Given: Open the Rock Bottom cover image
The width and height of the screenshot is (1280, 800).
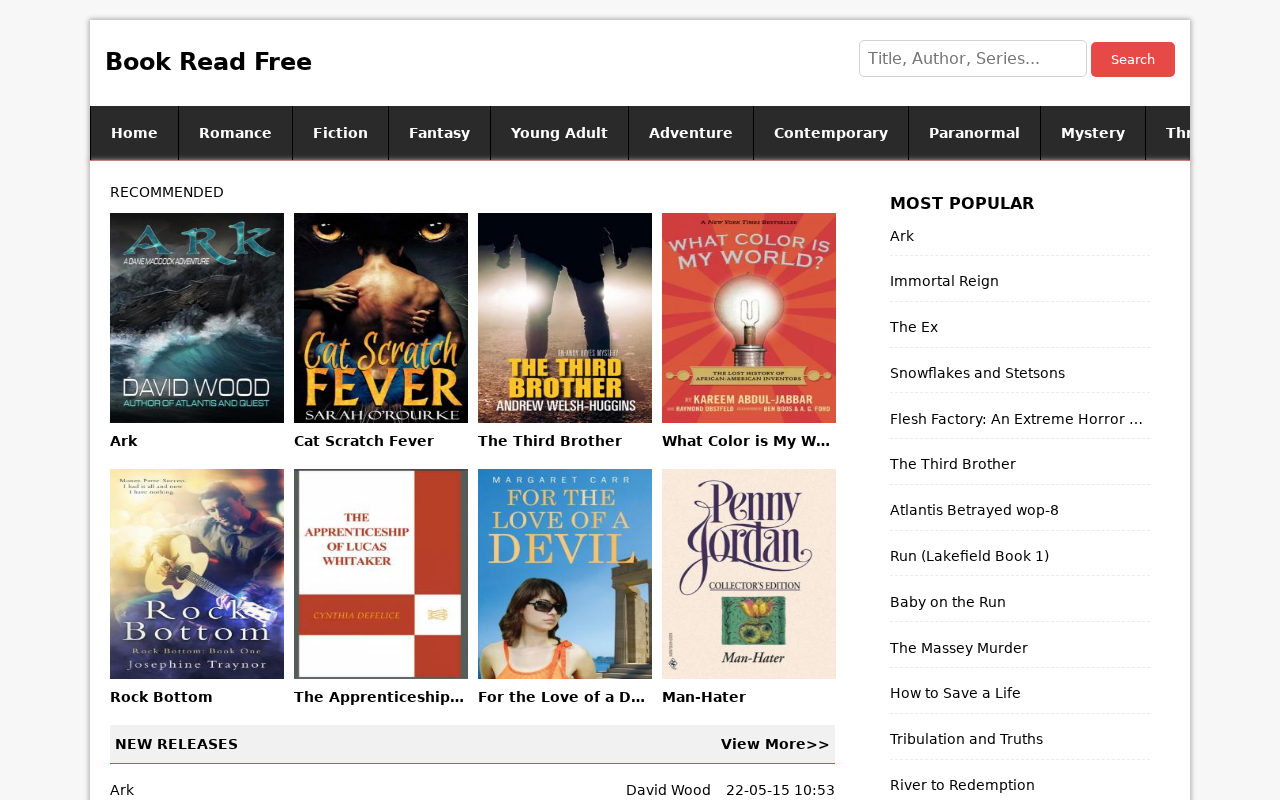Looking at the screenshot, I should coord(197,574).
